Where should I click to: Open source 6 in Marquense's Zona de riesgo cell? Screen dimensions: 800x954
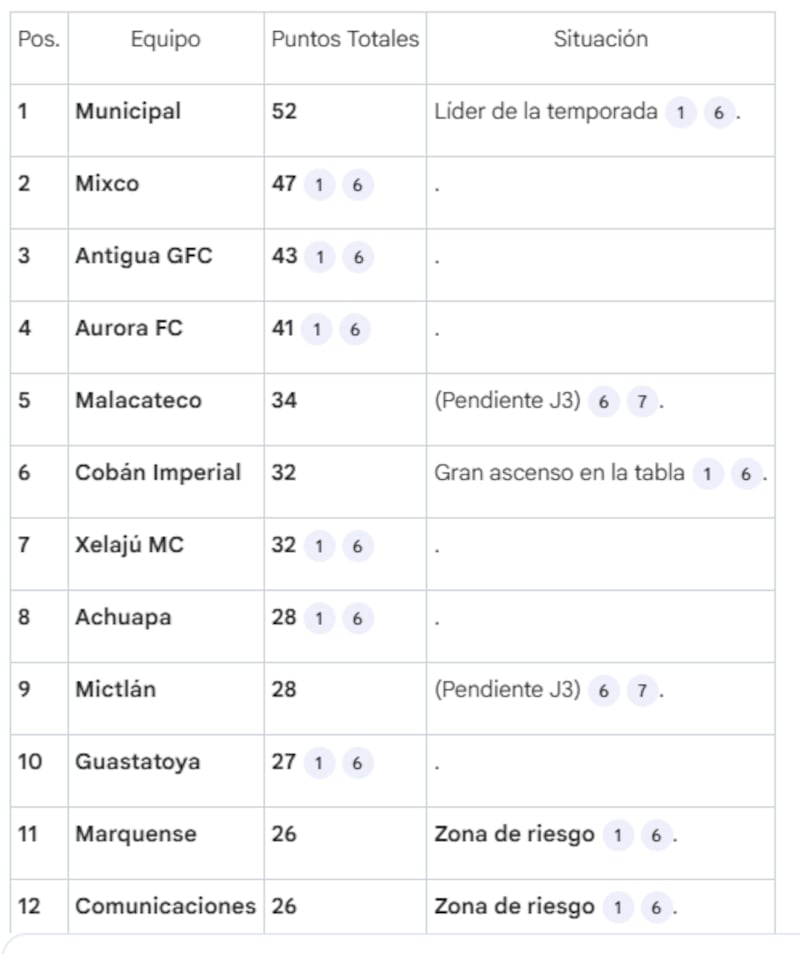(655, 835)
